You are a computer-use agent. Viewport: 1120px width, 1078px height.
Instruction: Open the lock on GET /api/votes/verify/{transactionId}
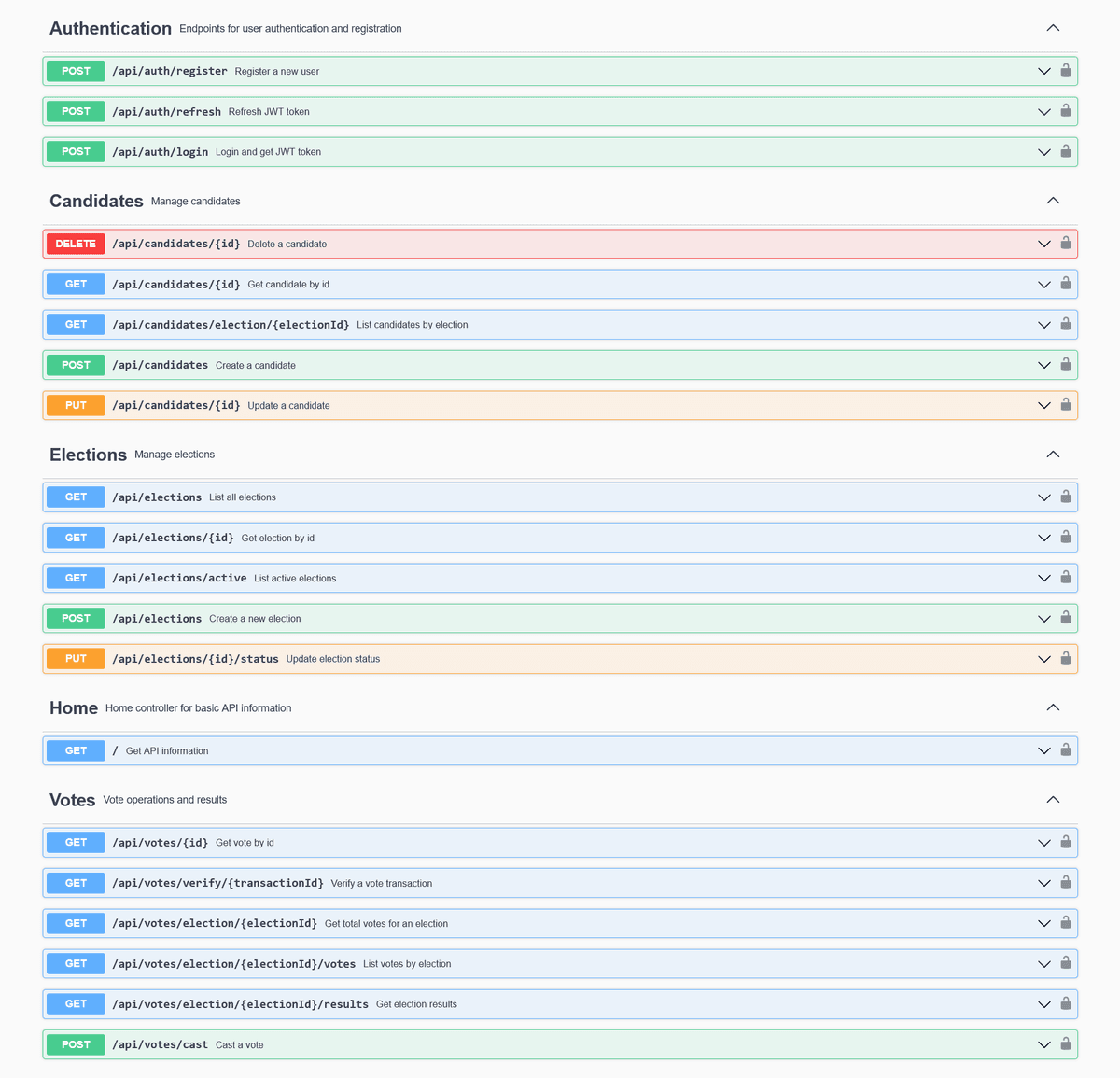pos(1065,882)
